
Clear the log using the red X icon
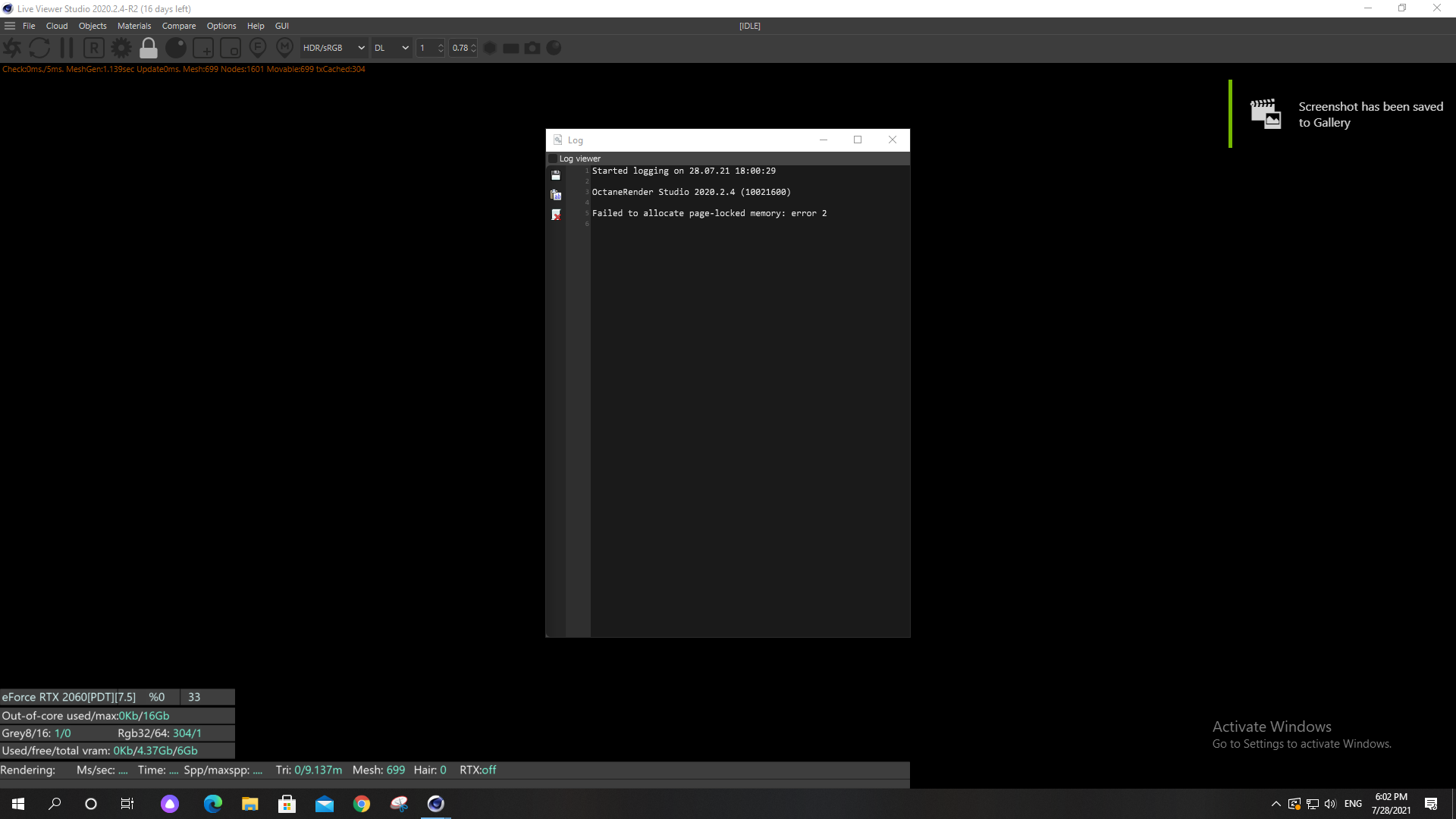[556, 215]
